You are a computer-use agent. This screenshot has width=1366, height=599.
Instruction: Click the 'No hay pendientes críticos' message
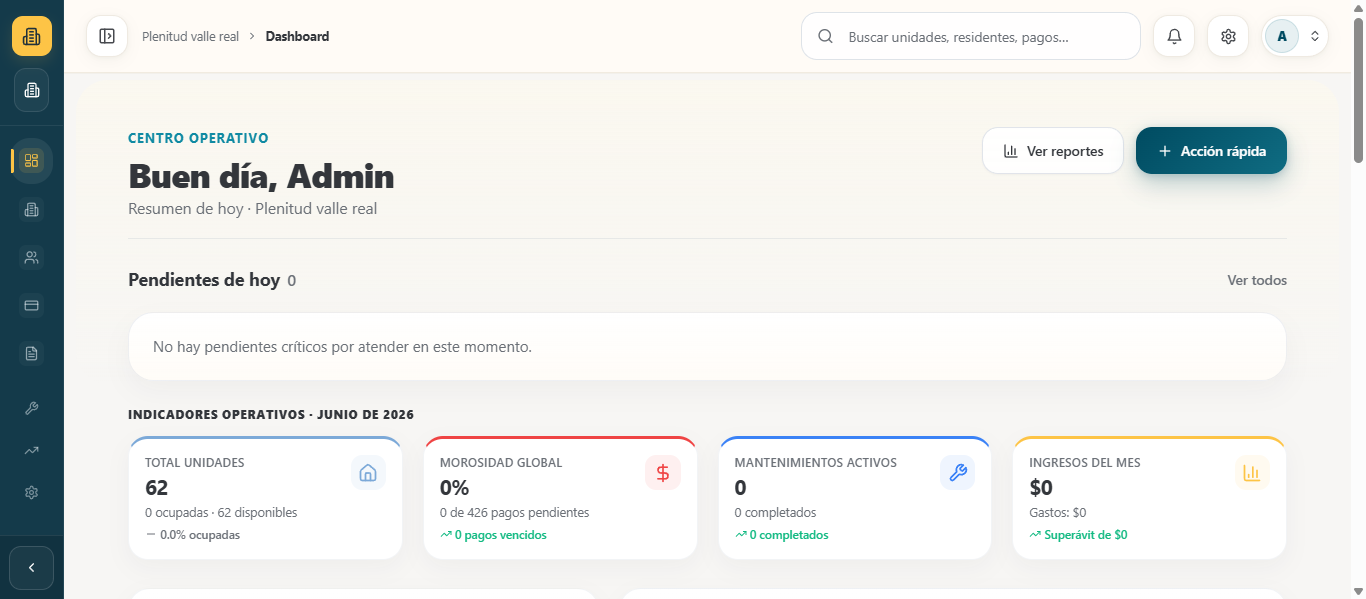coord(342,347)
